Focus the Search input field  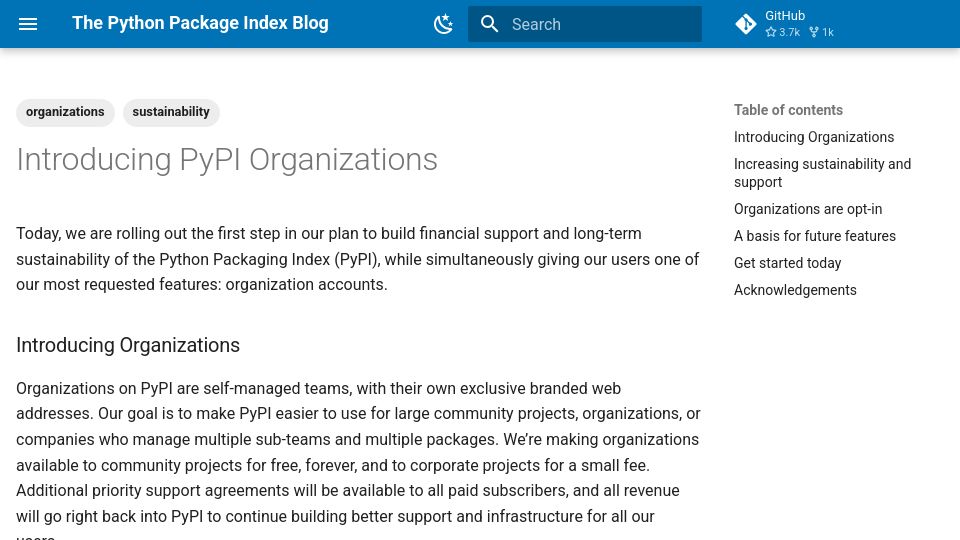(x=585, y=24)
